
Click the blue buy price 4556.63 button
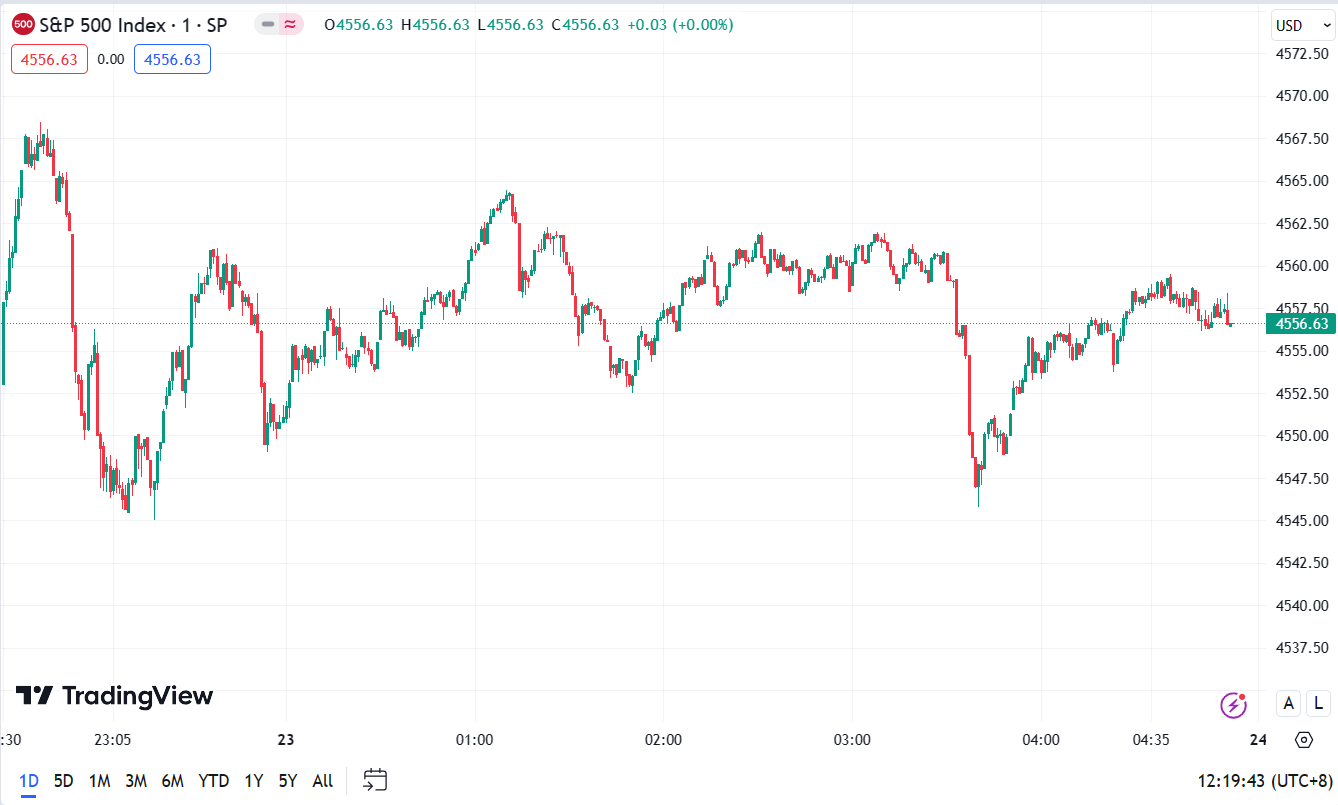pyautogui.click(x=172, y=59)
